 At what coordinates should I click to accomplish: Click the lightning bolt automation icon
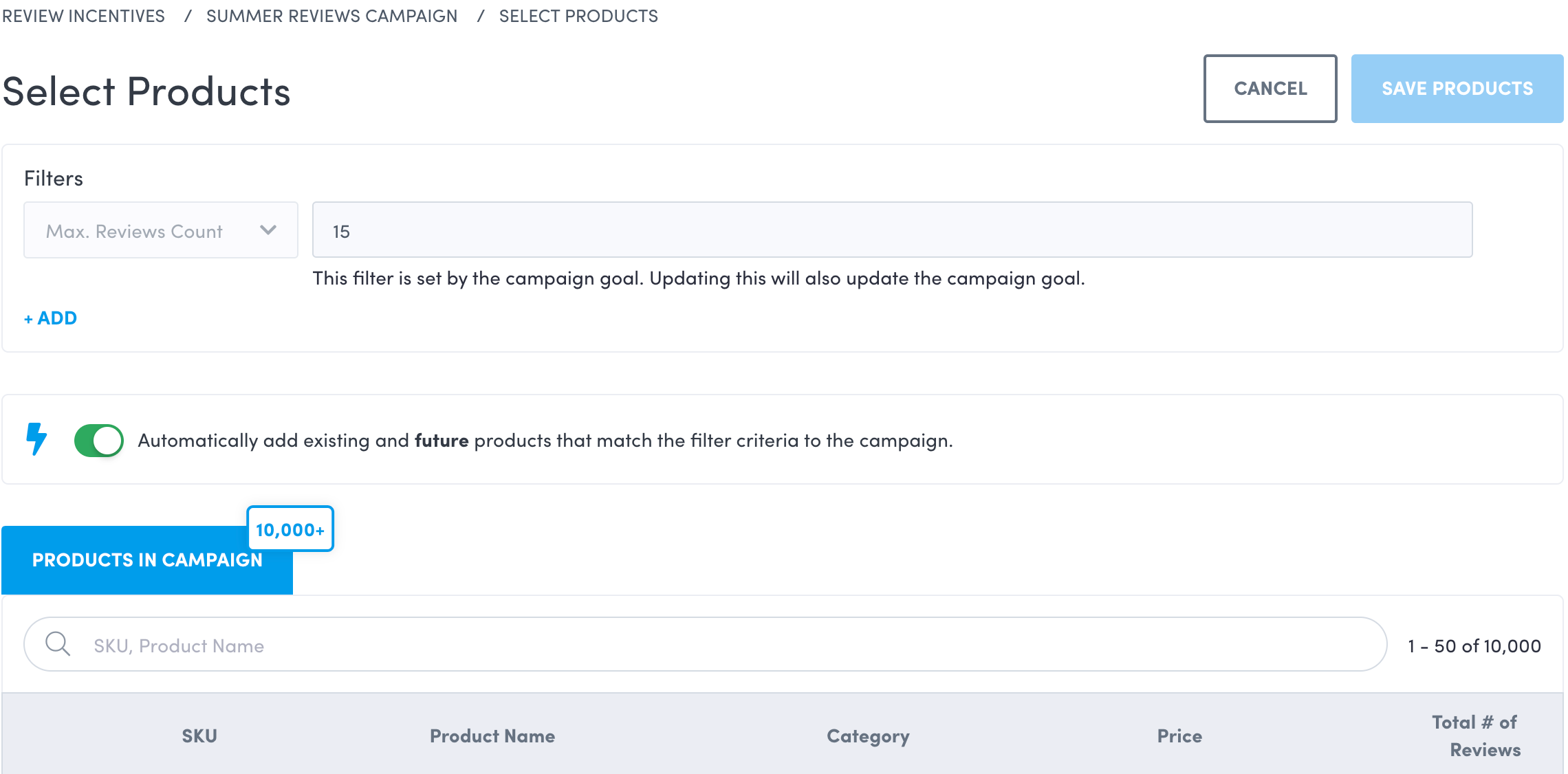pos(36,439)
